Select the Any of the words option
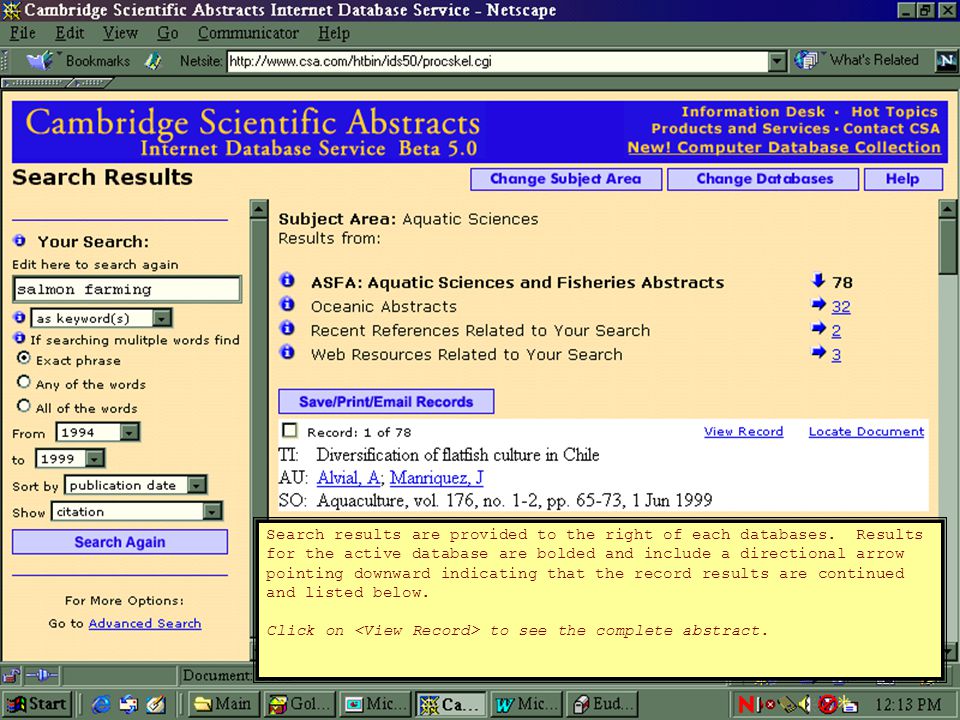 pos(24,382)
